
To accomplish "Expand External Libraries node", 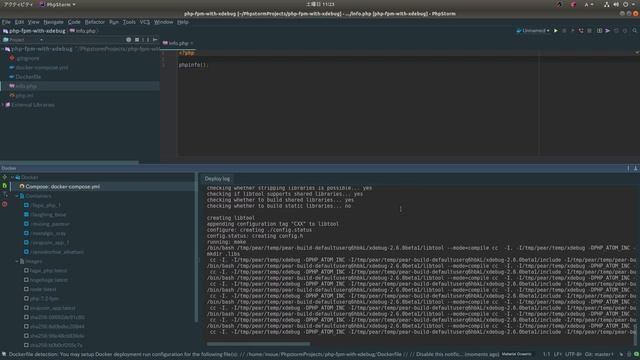I will click(3, 105).
